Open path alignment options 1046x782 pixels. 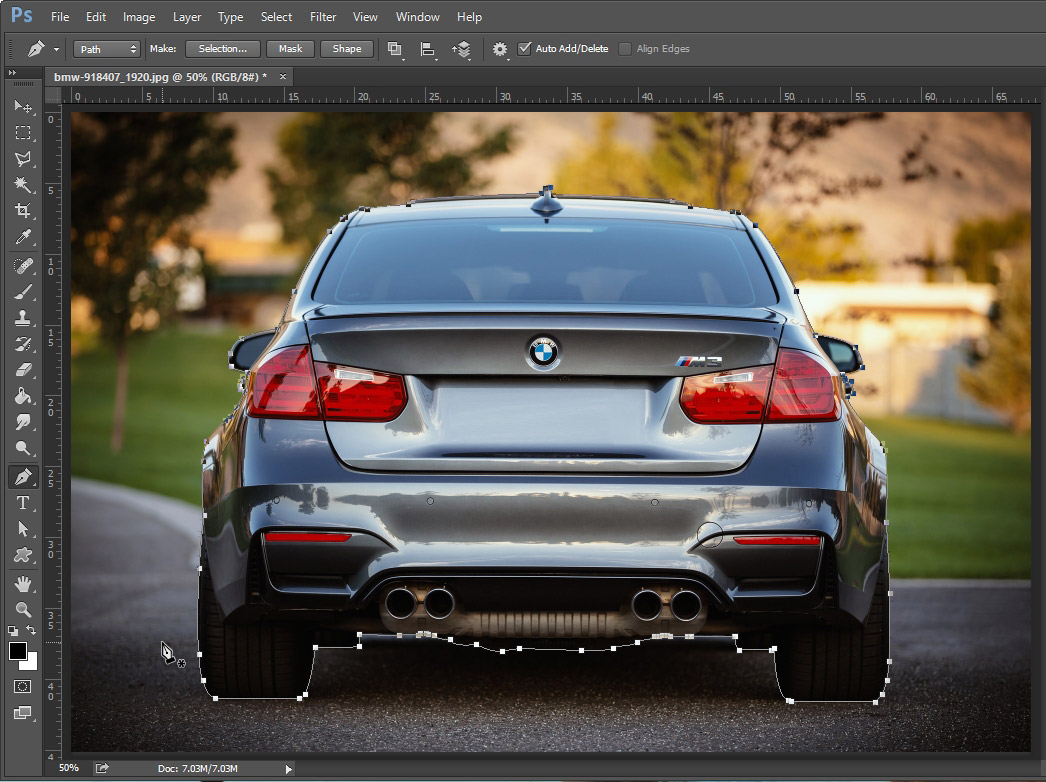point(428,49)
